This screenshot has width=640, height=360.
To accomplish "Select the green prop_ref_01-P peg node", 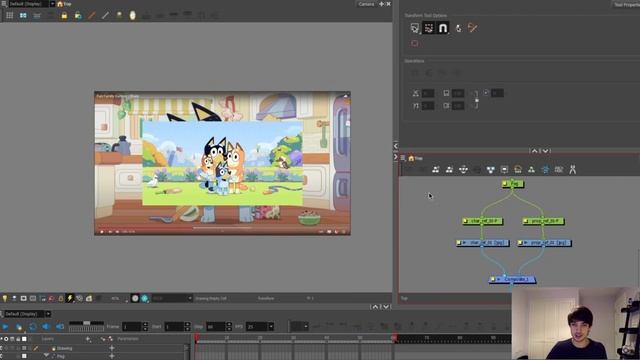I will coord(543,221).
